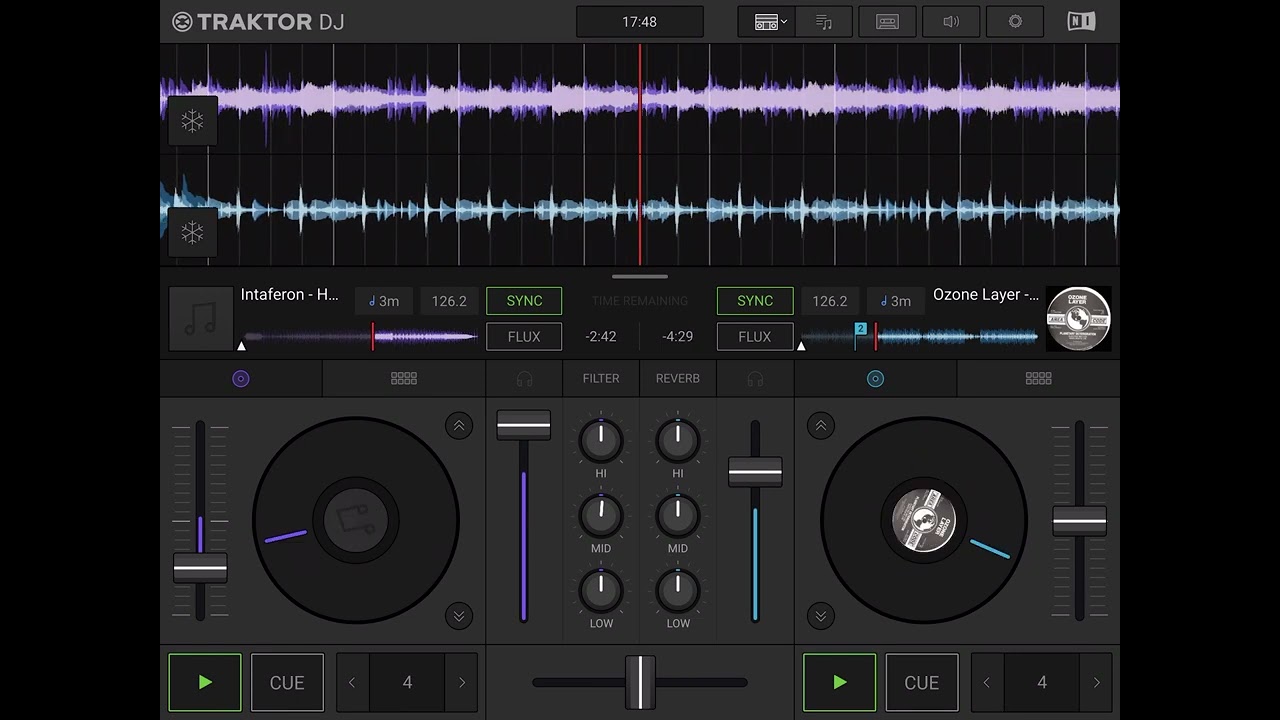Open the Ozone Layer album artwork
Viewport: 1280px width, 720px height.
(x=1078, y=319)
